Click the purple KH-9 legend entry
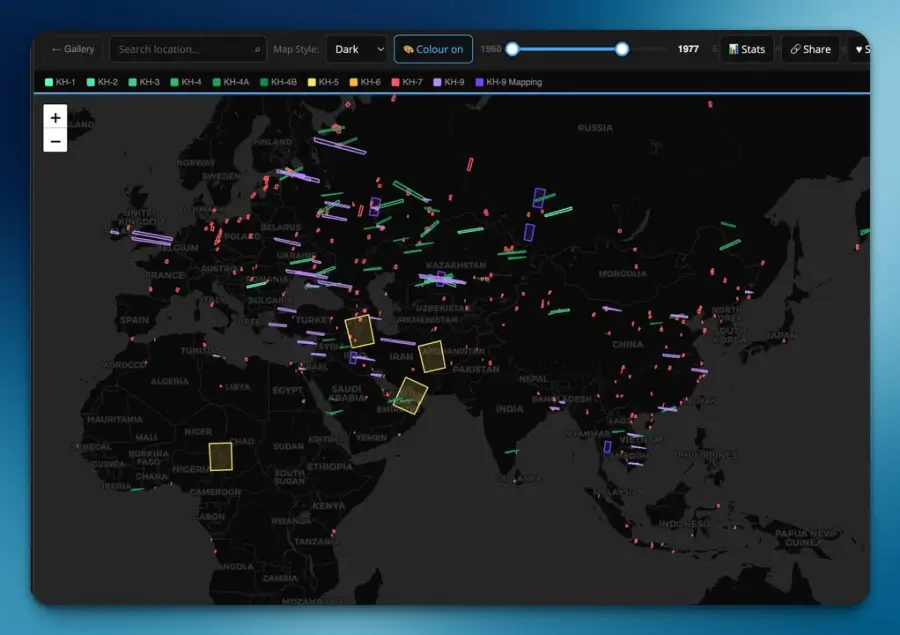 (x=449, y=82)
